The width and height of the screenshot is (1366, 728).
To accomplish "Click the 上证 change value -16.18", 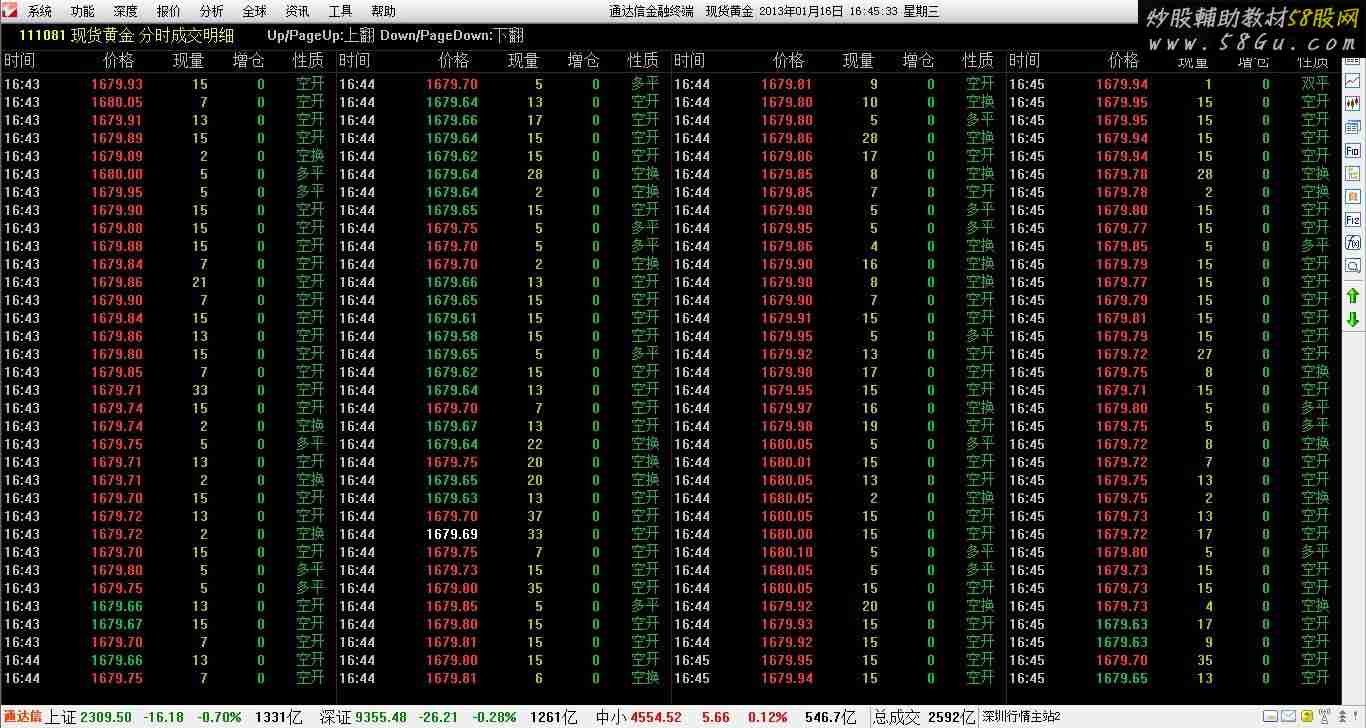I will 163,717.
